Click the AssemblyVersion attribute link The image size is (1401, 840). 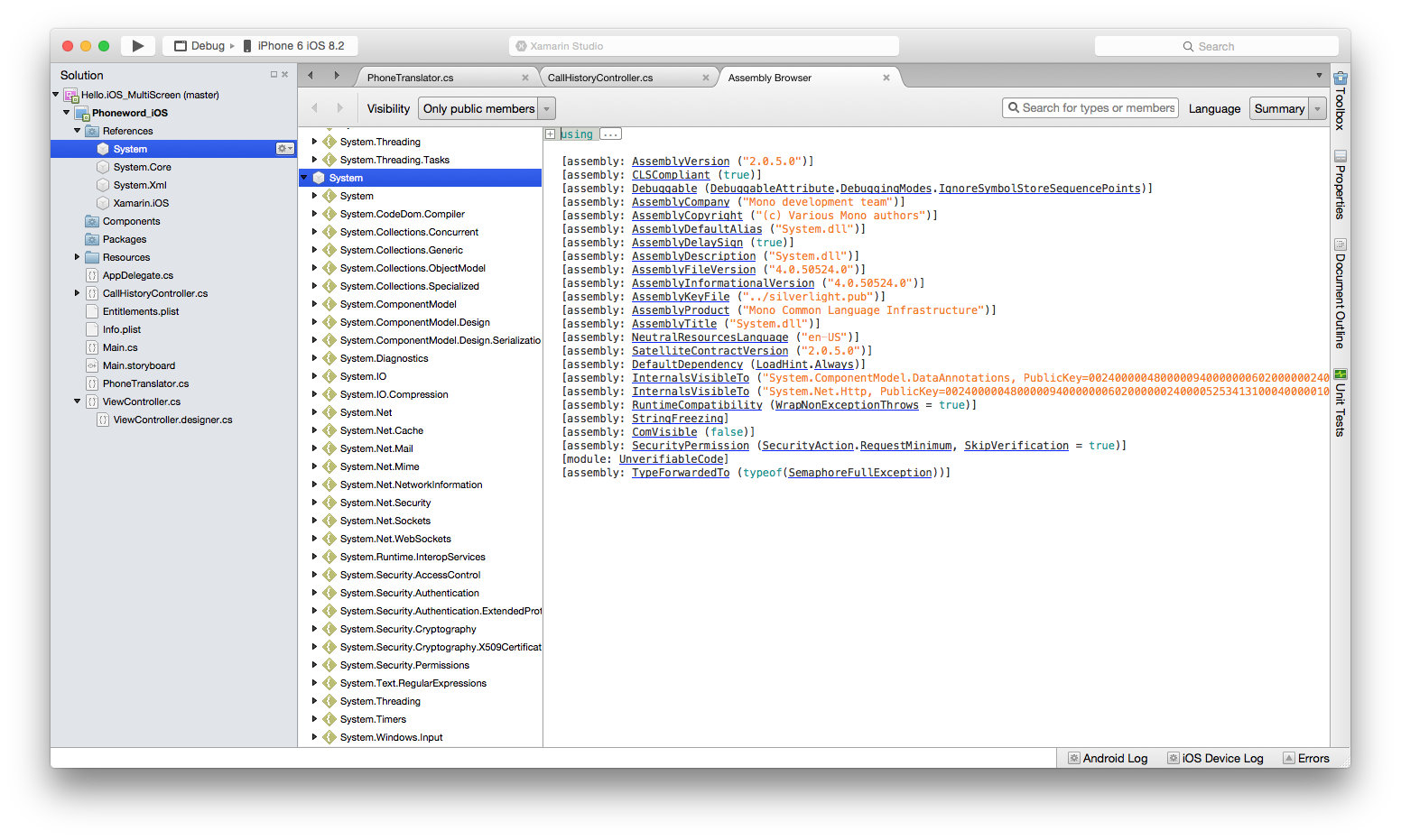[x=681, y=162]
